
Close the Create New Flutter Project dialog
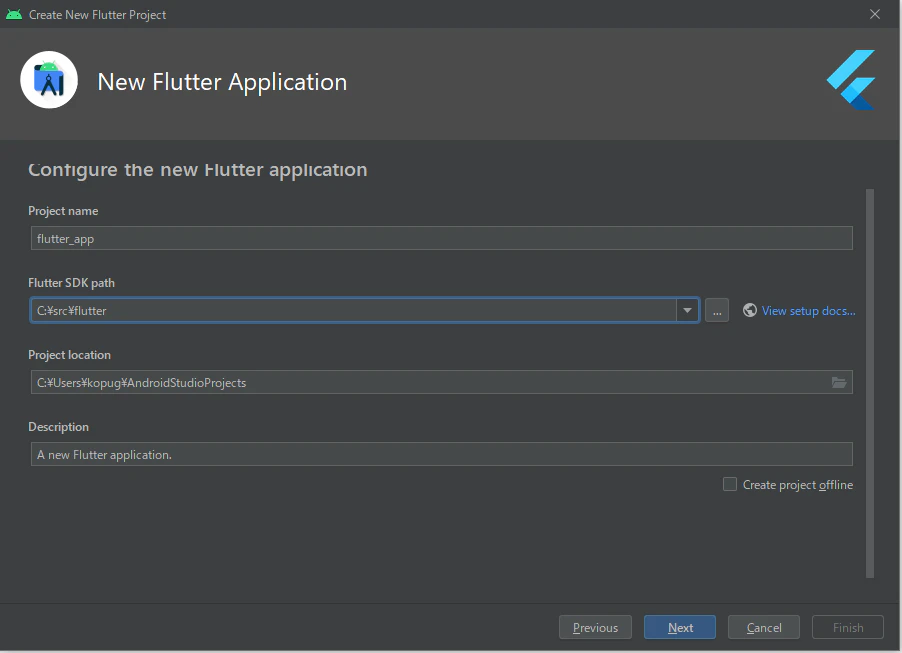tap(875, 14)
